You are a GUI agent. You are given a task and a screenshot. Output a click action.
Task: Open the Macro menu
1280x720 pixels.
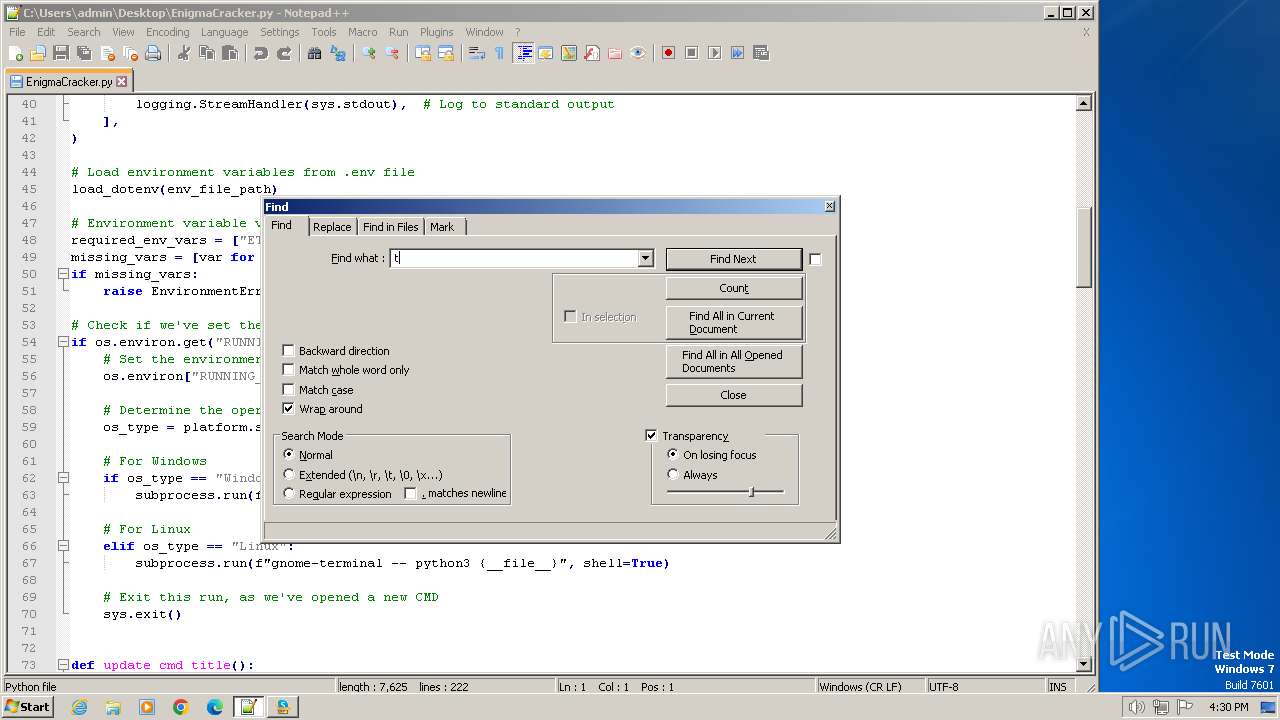362,32
